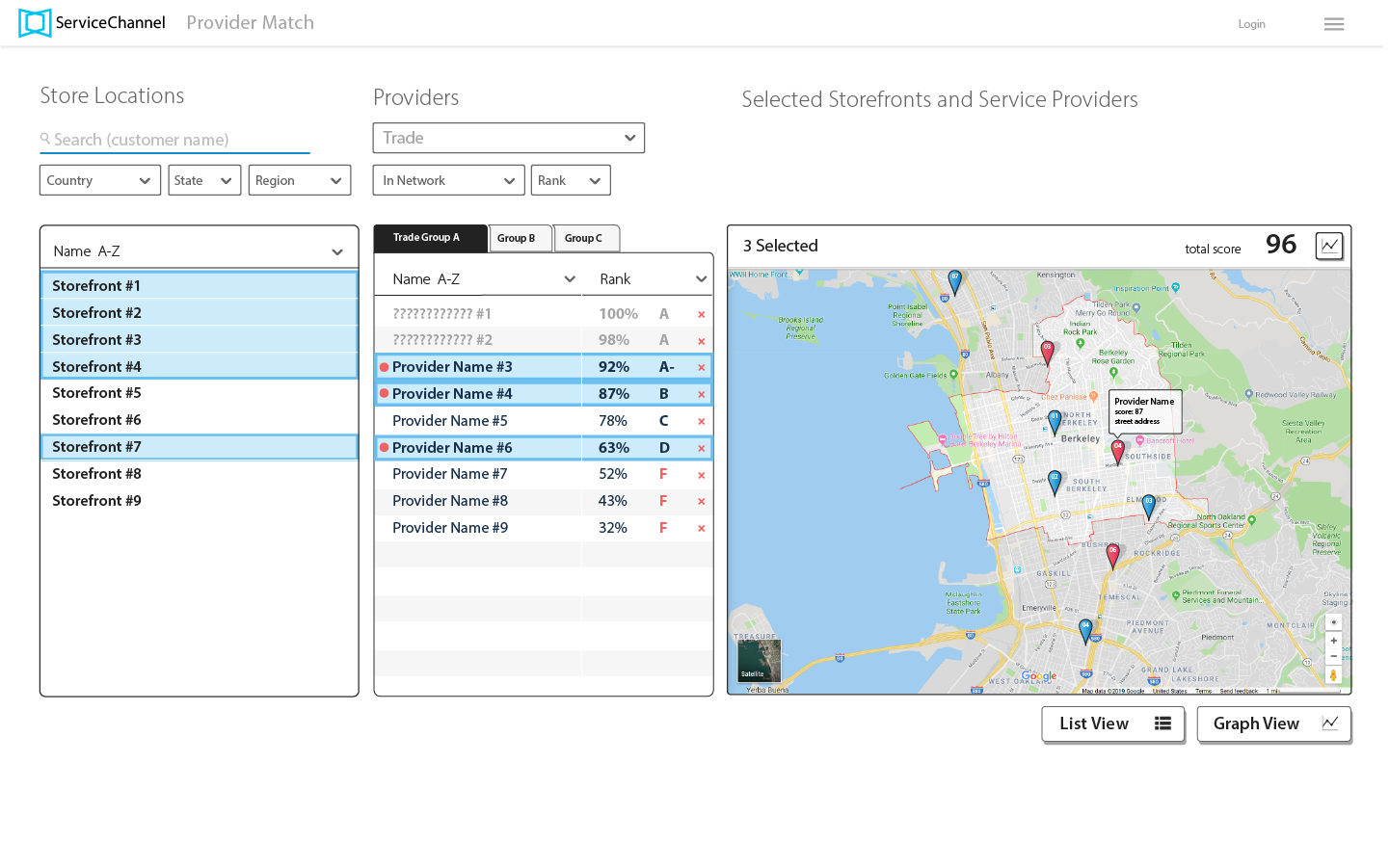1389x868 pixels.
Task: Switch to List View
Action: point(1113,723)
